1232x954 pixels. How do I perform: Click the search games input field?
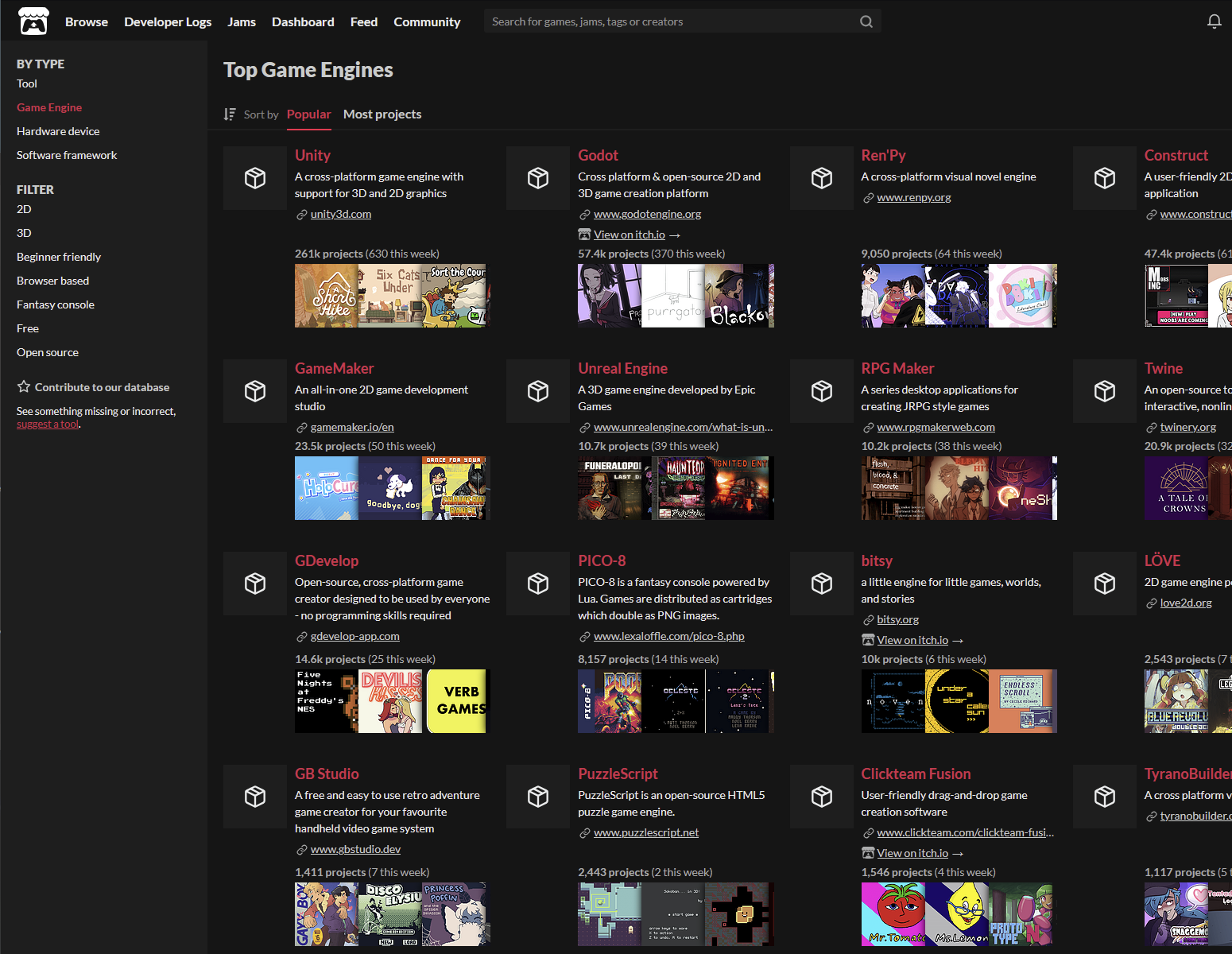point(671,21)
